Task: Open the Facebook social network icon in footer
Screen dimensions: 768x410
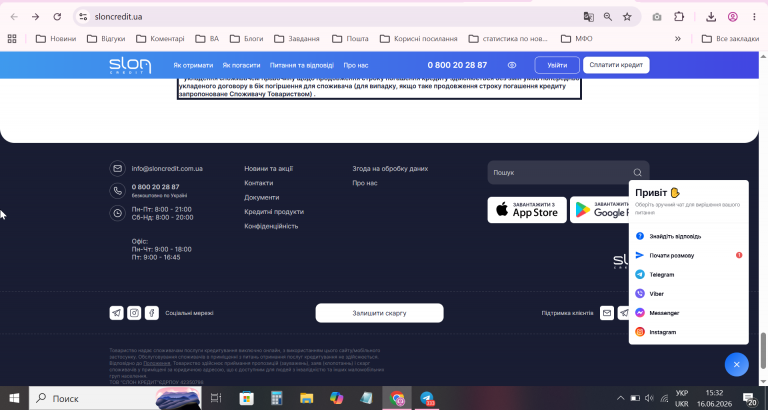Action: 152,313
